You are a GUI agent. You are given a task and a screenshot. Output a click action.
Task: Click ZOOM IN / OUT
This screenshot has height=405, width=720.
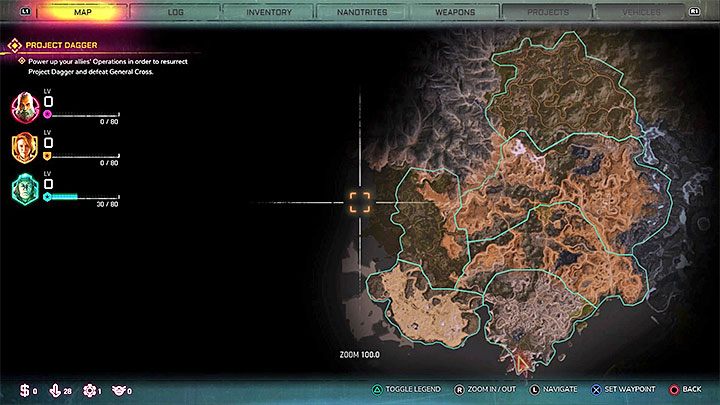(x=491, y=389)
